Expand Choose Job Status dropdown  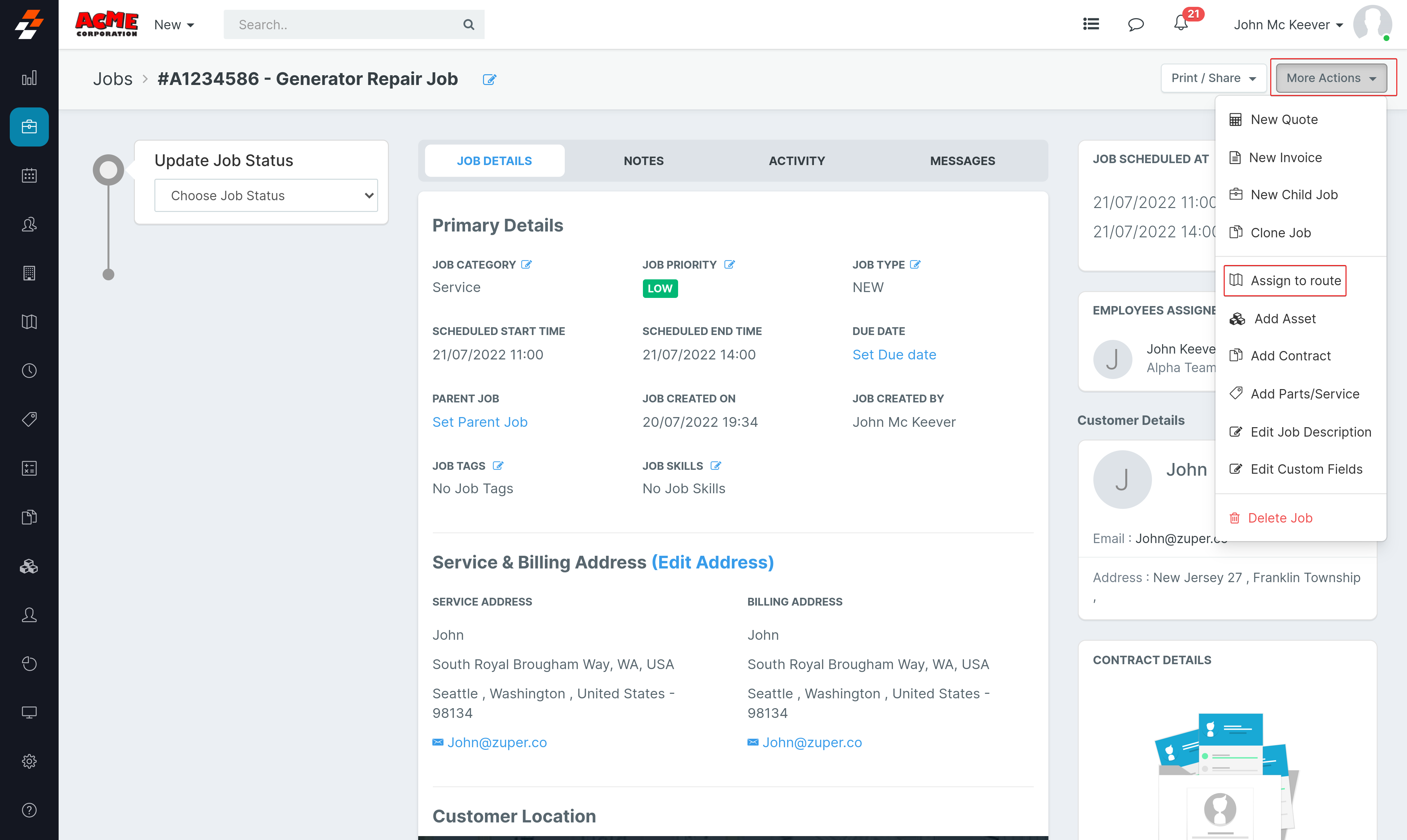(265, 195)
